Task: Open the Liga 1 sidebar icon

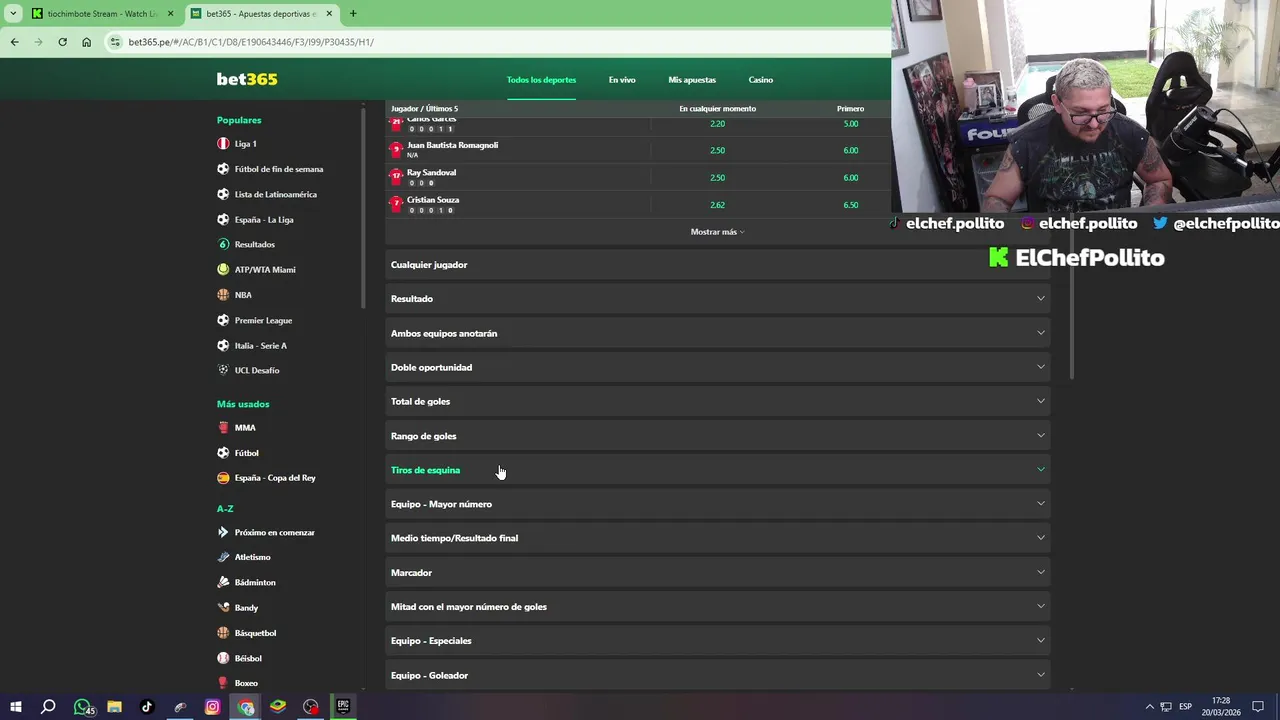Action: 223,144
